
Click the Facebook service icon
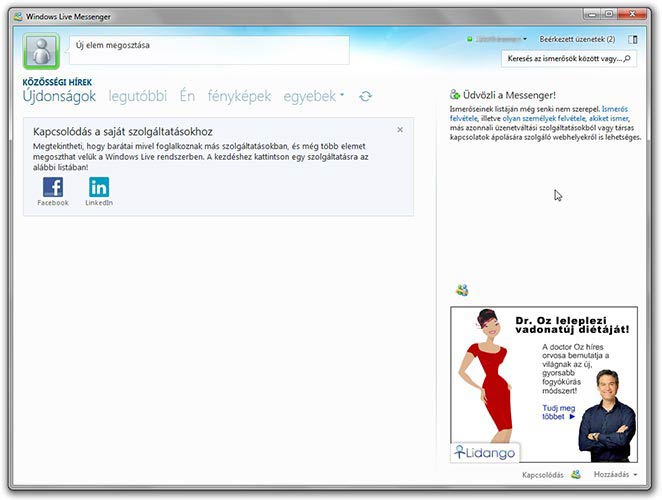click(52, 187)
